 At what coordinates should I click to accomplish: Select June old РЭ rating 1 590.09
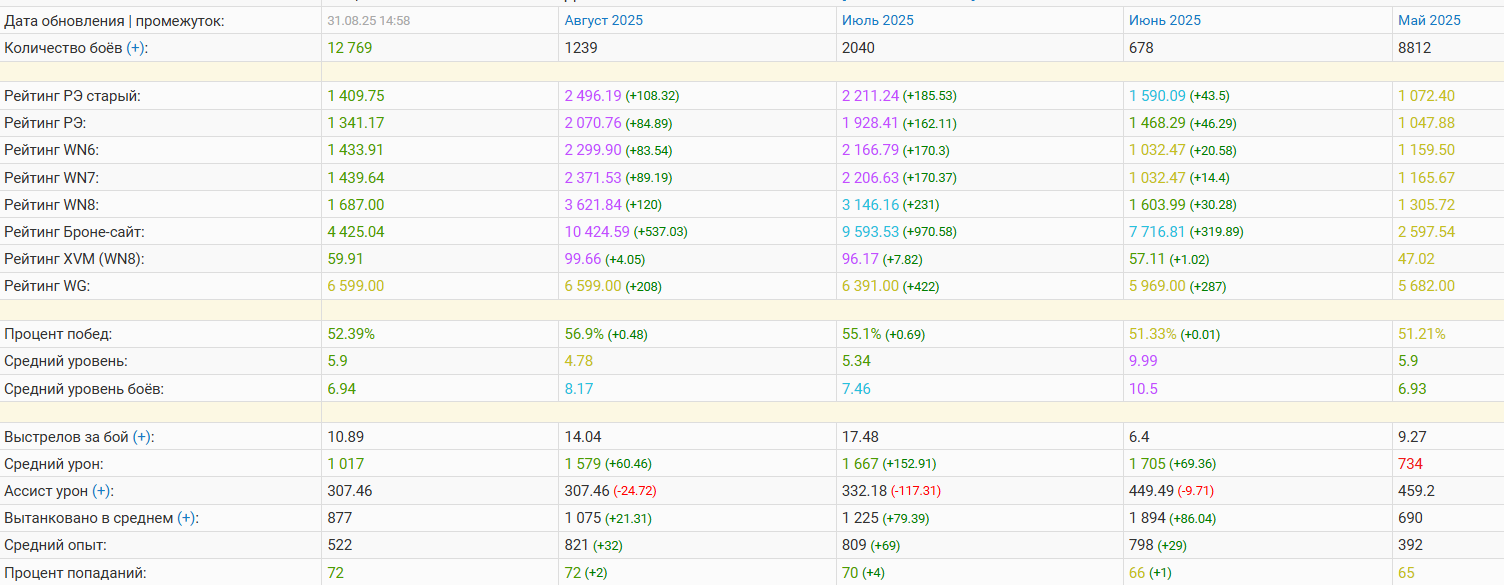(x=1157, y=96)
